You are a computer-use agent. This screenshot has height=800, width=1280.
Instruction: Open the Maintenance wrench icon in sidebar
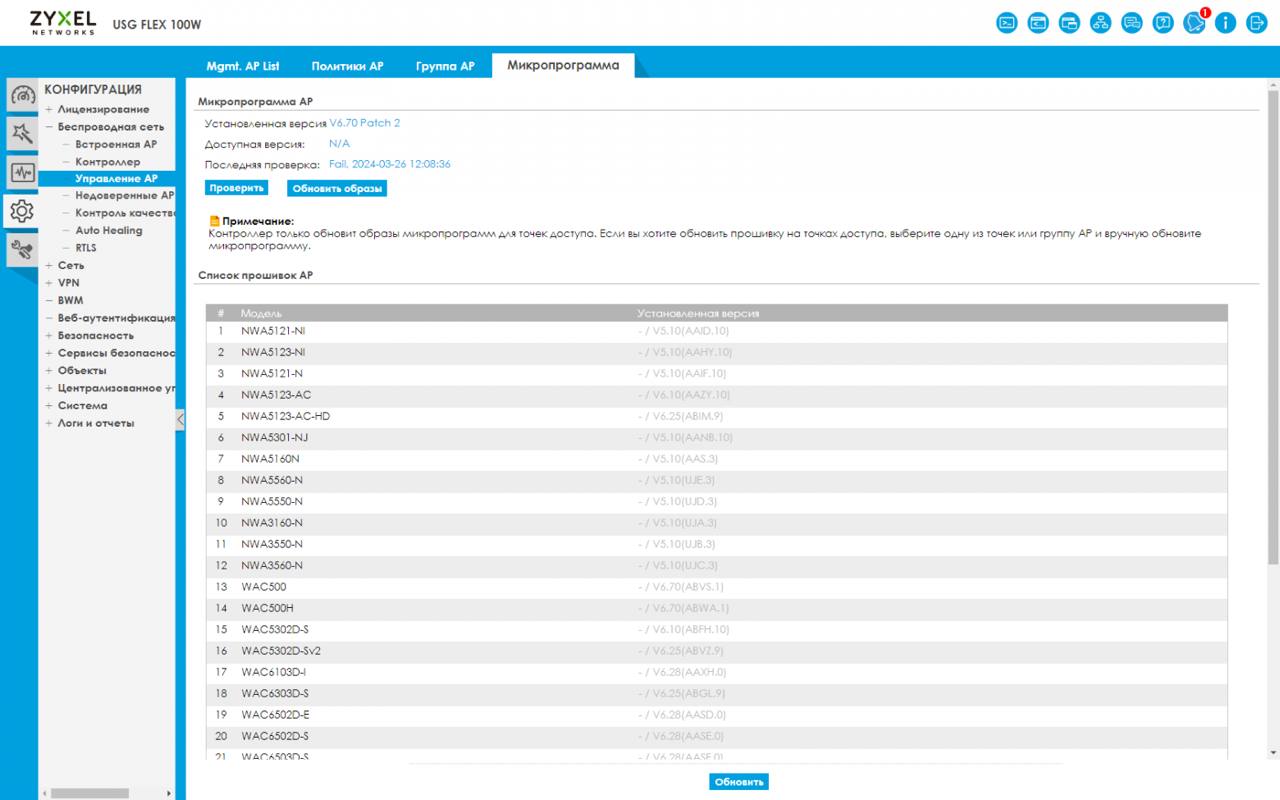[22, 250]
